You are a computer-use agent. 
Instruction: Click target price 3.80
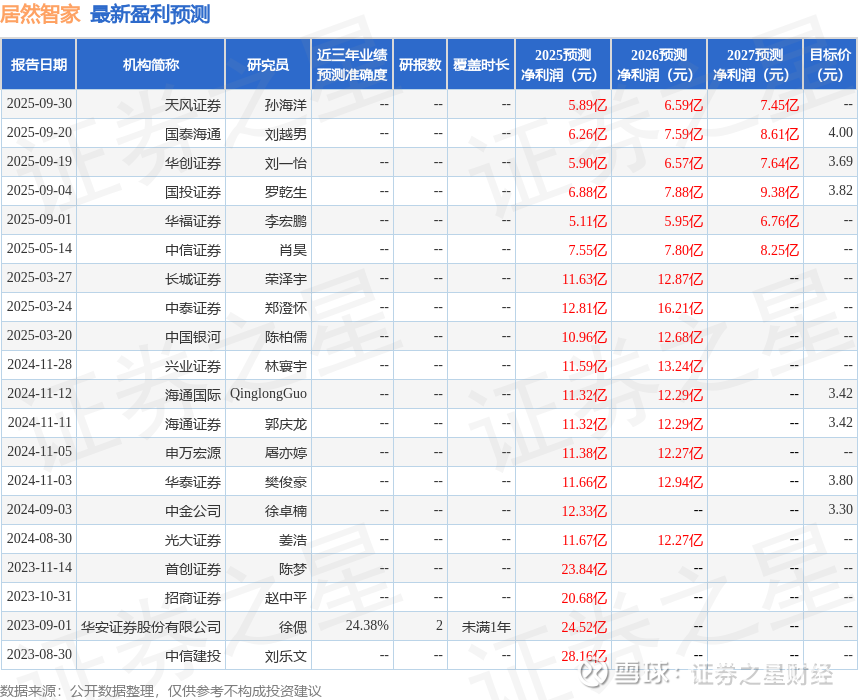[x=840, y=481]
